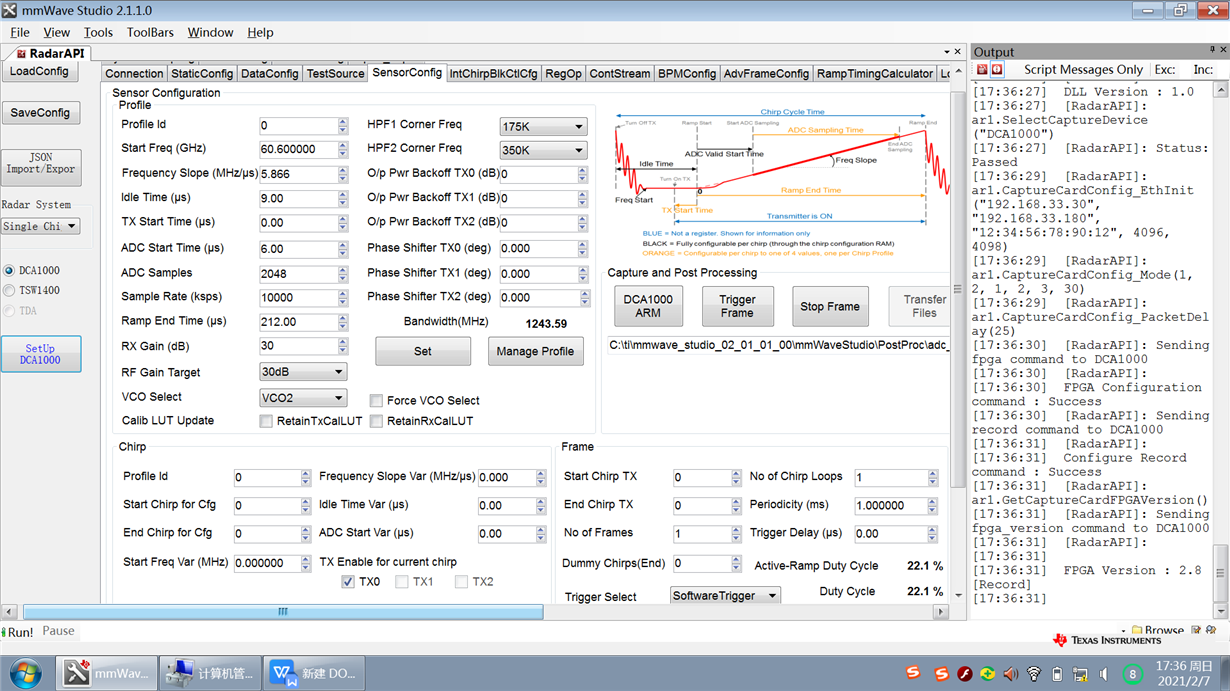Click the Start Freq (GHz) input field
Screen dimensions: 1230x691
298,149
